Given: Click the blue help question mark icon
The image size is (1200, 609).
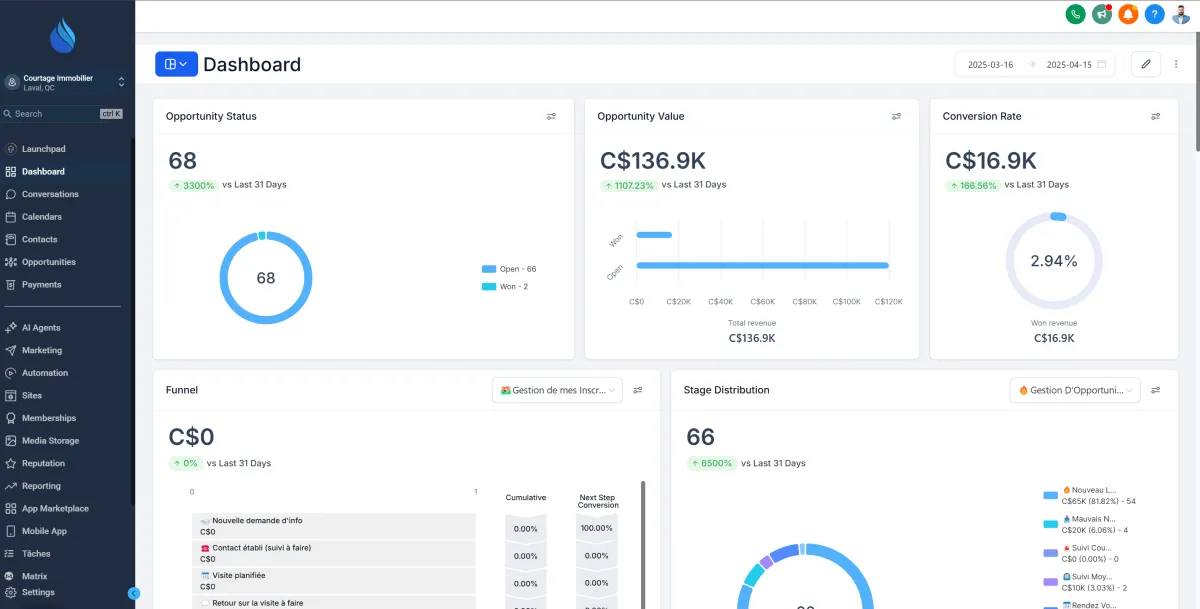Looking at the screenshot, I should click(x=1155, y=14).
